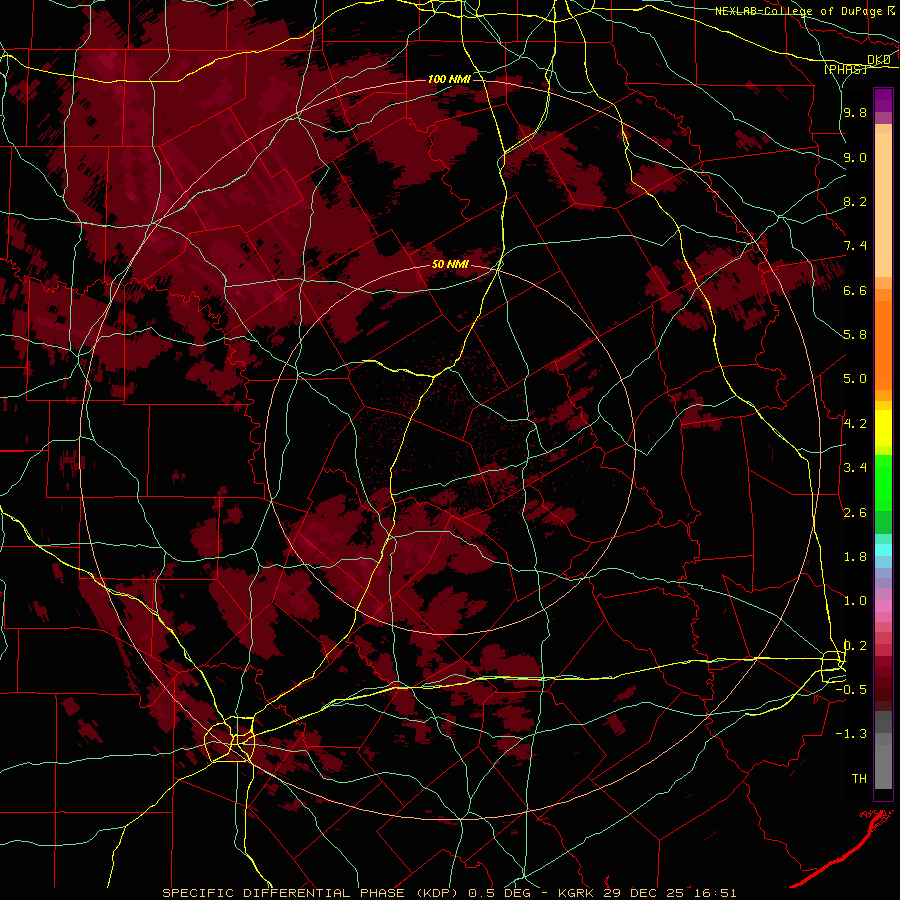Click the 2.6 value on the scale
The height and width of the screenshot is (900, 900).
click(x=855, y=513)
